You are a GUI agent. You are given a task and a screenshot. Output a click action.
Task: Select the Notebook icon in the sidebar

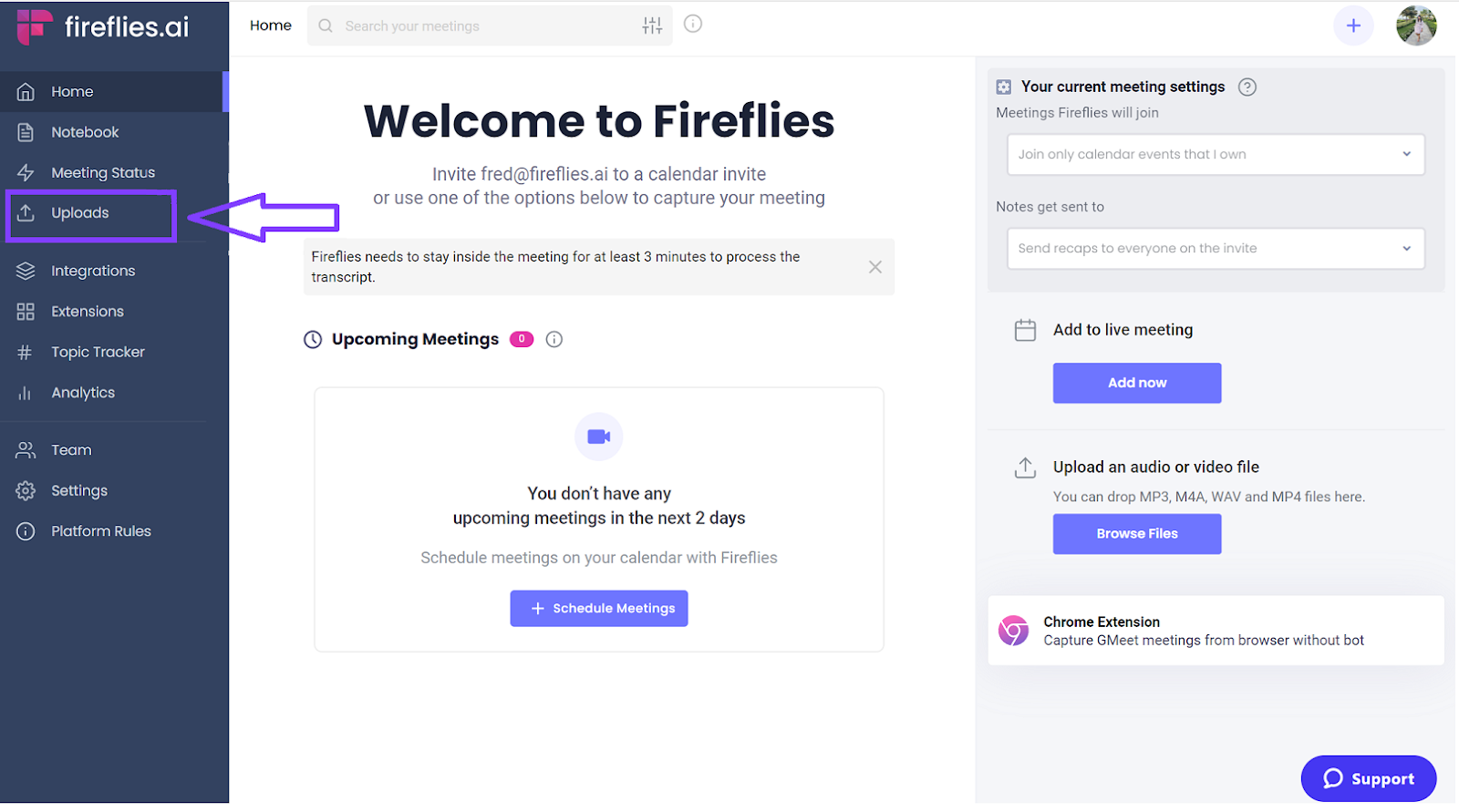point(26,131)
